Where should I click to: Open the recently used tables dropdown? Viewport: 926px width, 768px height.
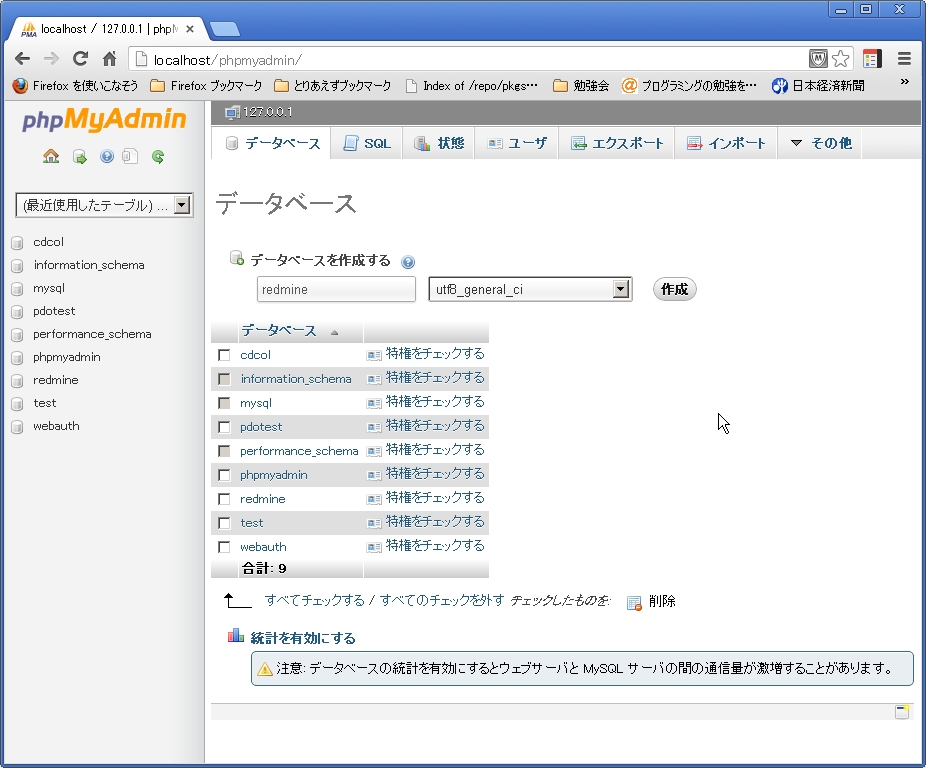105,205
